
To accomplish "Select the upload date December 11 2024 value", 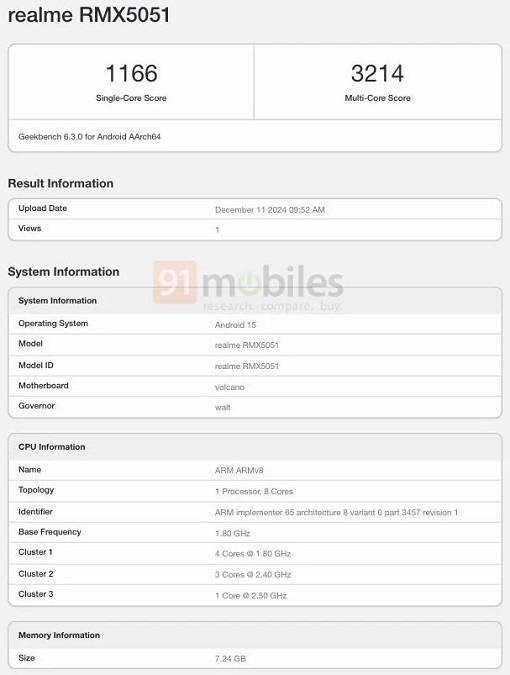I will coord(270,210).
